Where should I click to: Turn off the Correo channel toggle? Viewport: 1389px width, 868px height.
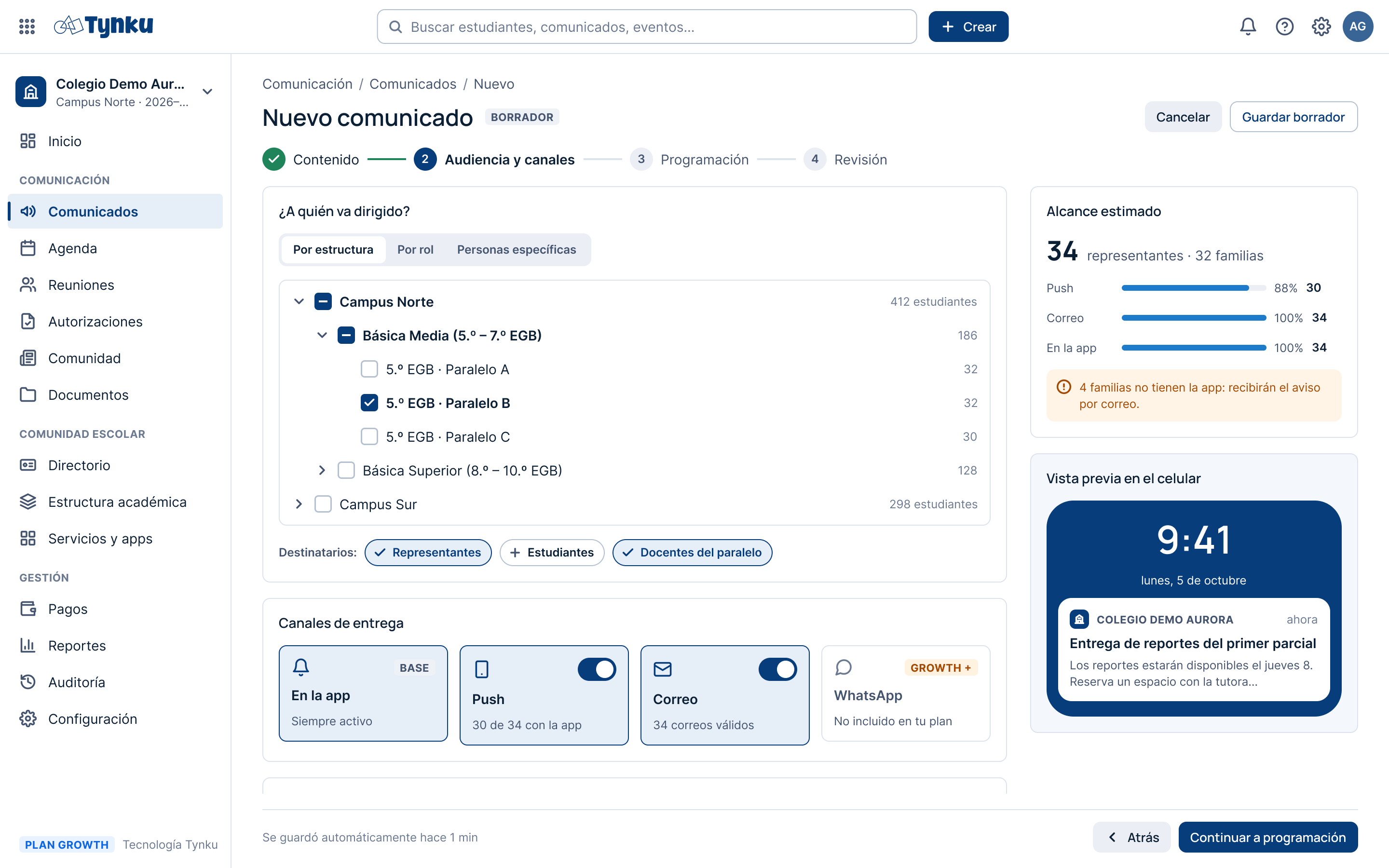[x=778, y=669]
